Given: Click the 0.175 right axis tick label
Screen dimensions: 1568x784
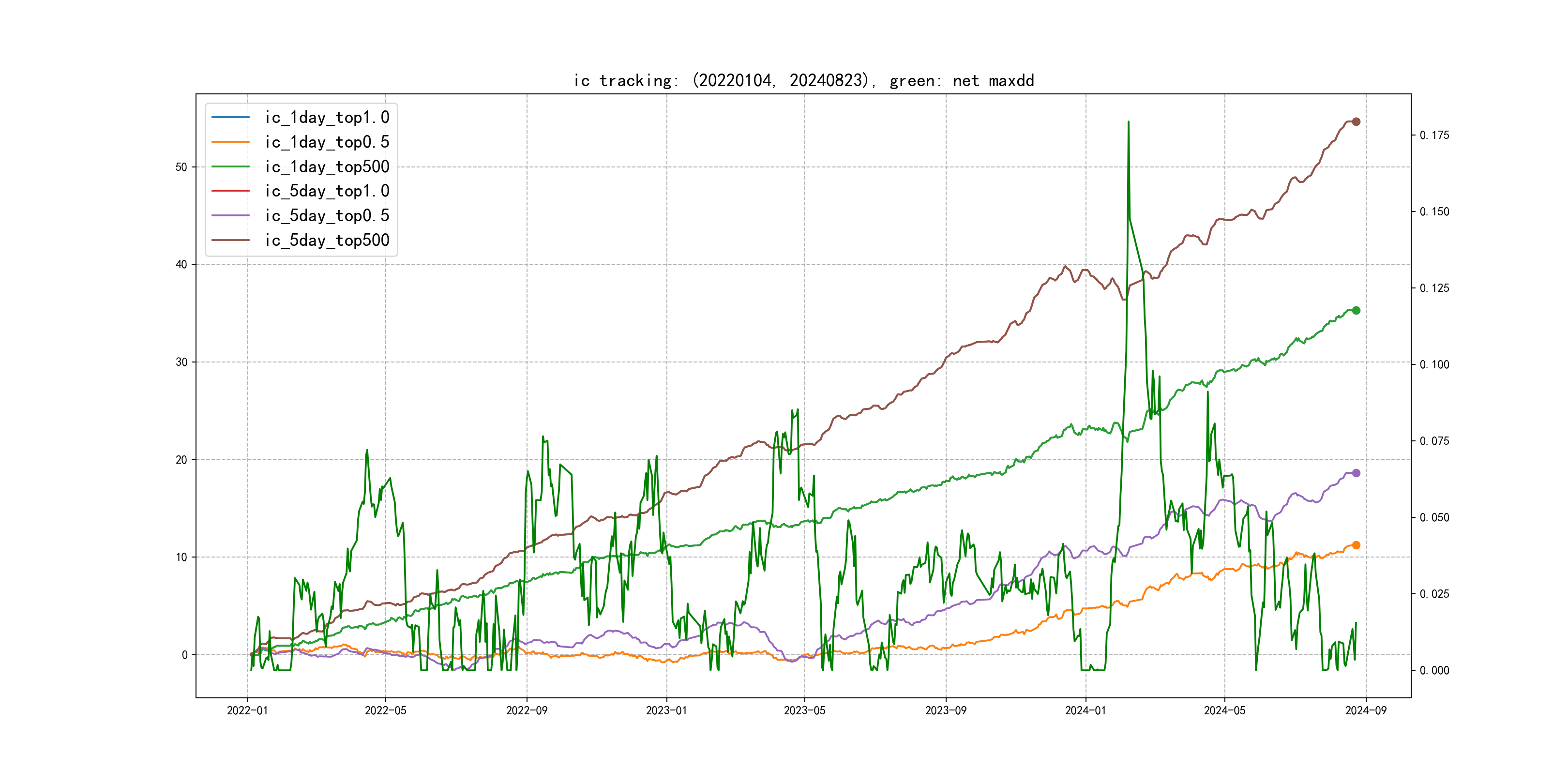Looking at the screenshot, I should [1434, 135].
